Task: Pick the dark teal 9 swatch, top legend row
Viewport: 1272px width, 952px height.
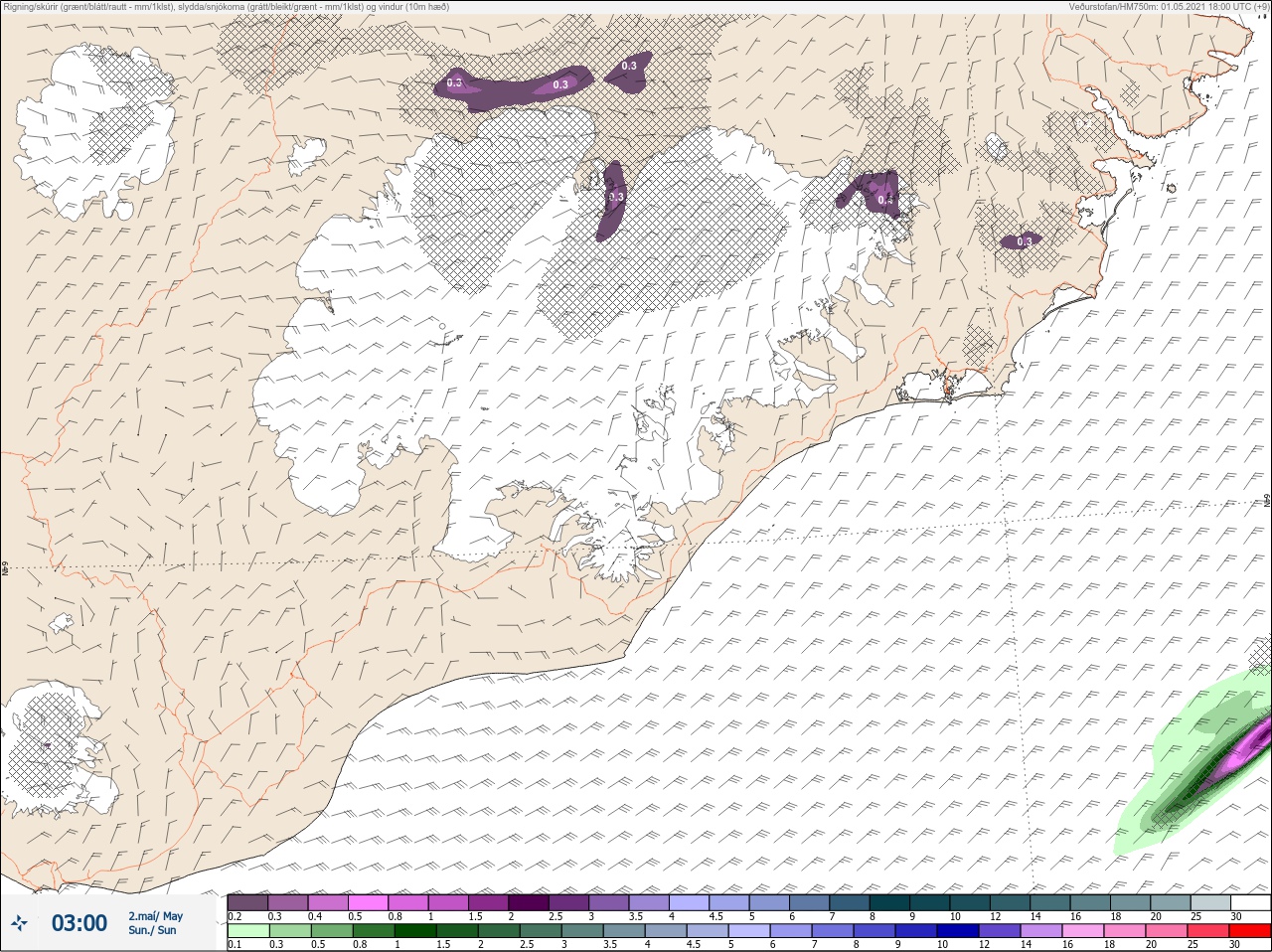Action: (931, 902)
